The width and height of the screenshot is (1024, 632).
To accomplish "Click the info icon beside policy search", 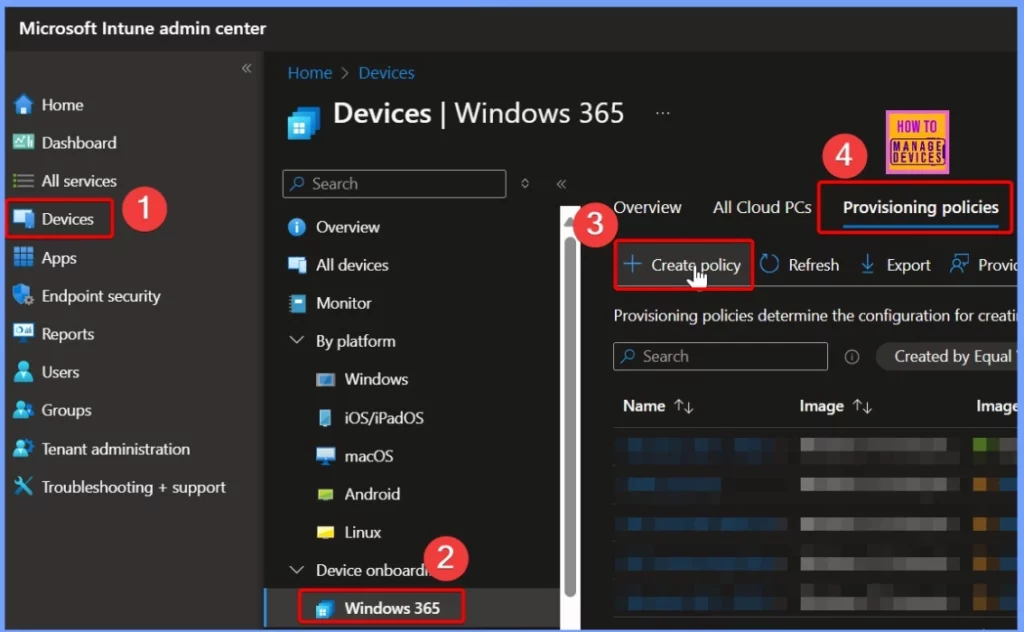I will click(852, 356).
